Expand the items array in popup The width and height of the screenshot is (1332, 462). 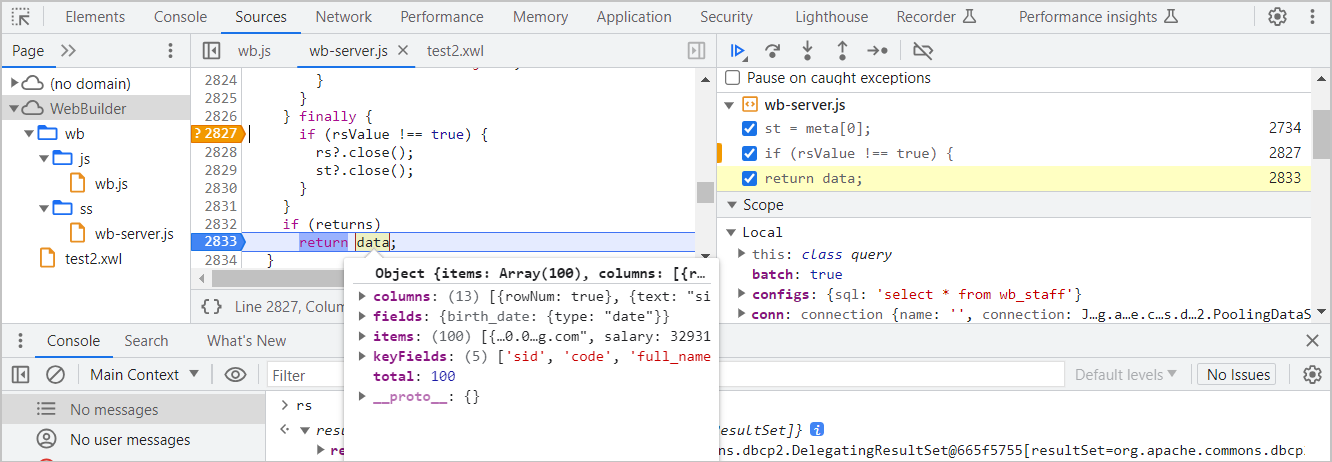(362, 336)
